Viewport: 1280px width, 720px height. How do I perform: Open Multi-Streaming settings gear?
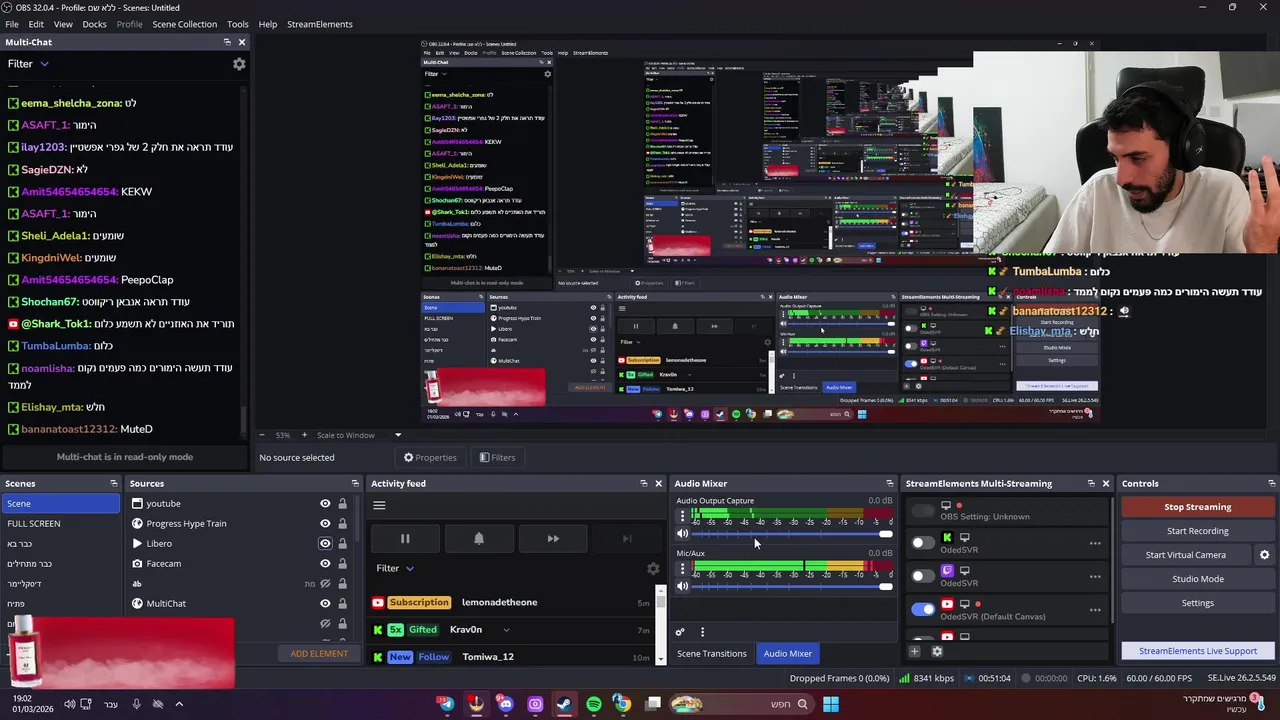(937, 651)
